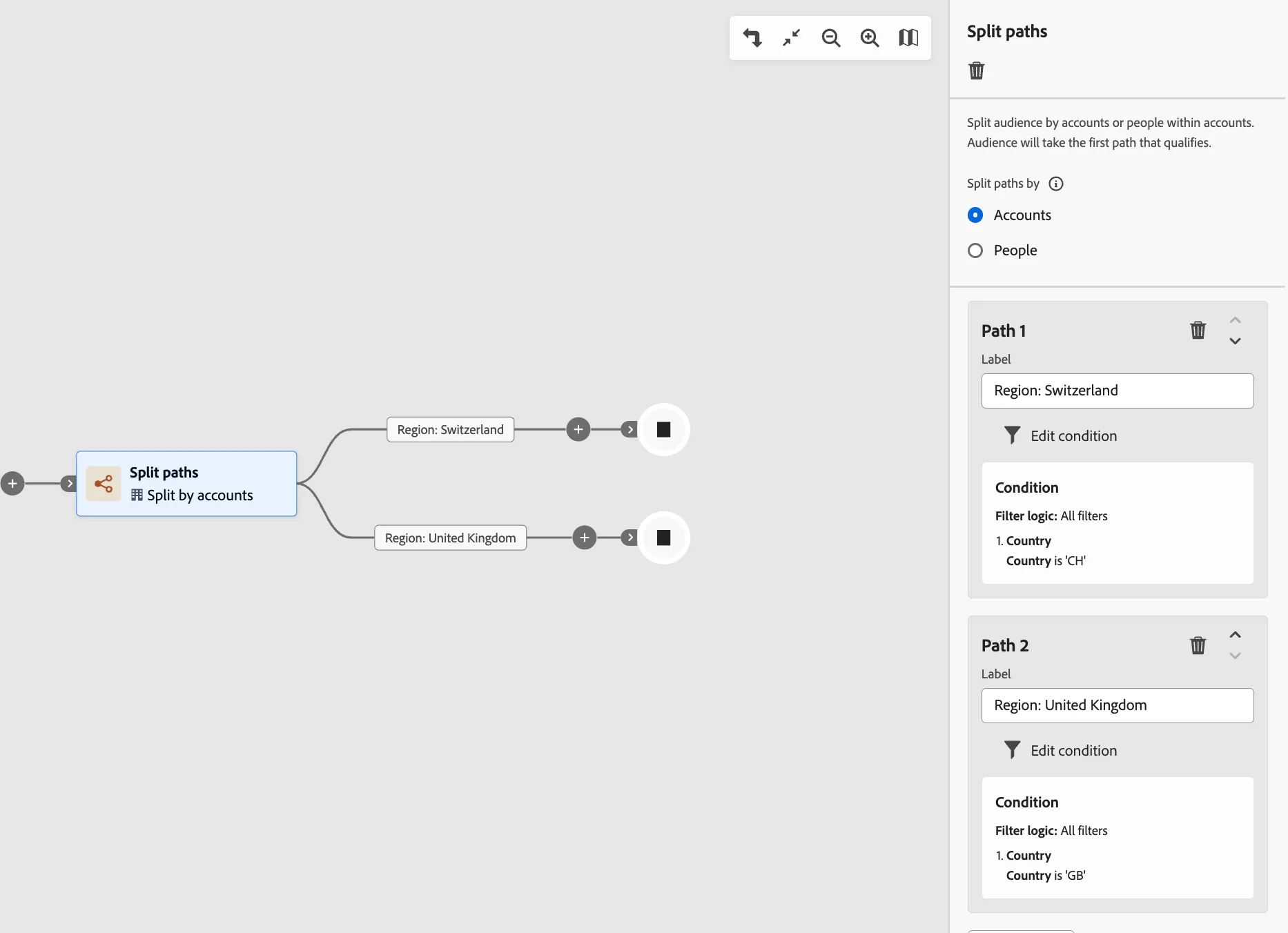
Task: Click the orange split icon in the node
Action: [x=104, y=484]
